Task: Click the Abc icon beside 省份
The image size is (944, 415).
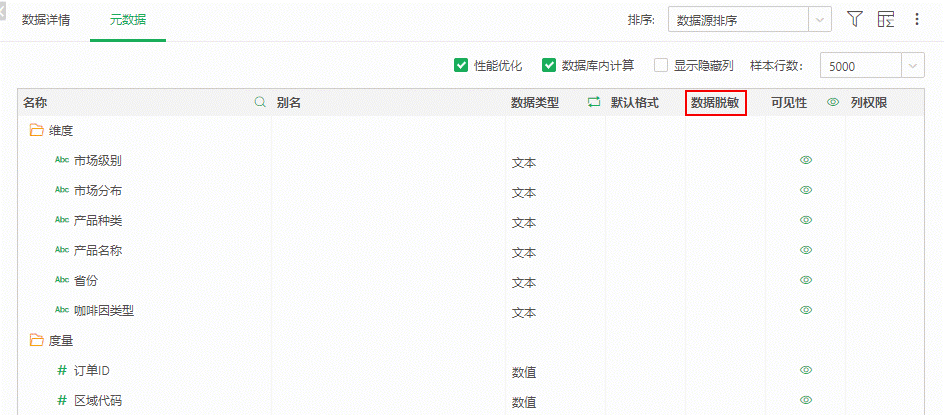Action: (62, 280)
